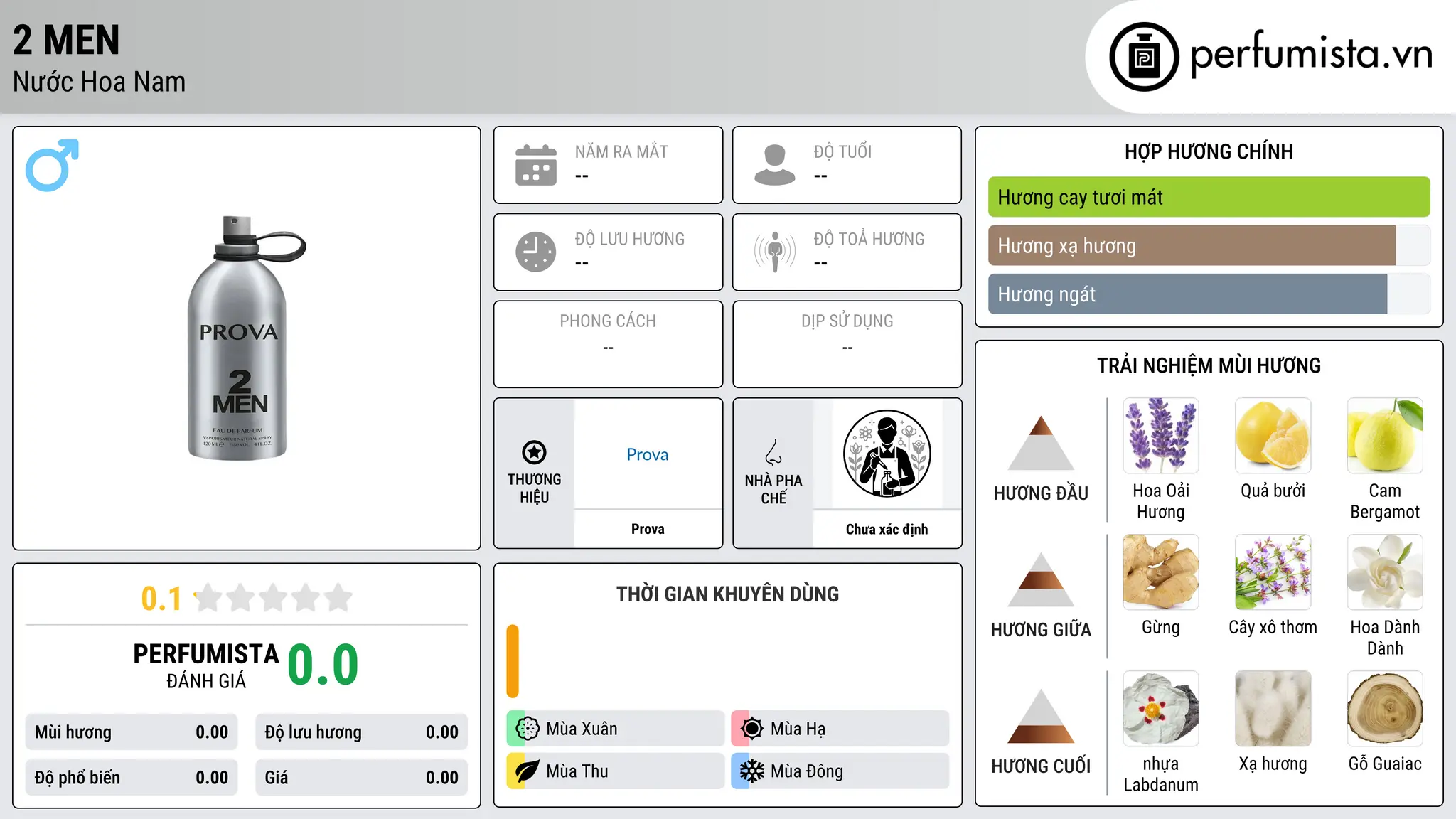Click the Nước Hoa Nam subtitle
This screenshot has height=819, width=1456.
[x=99, y=82]
